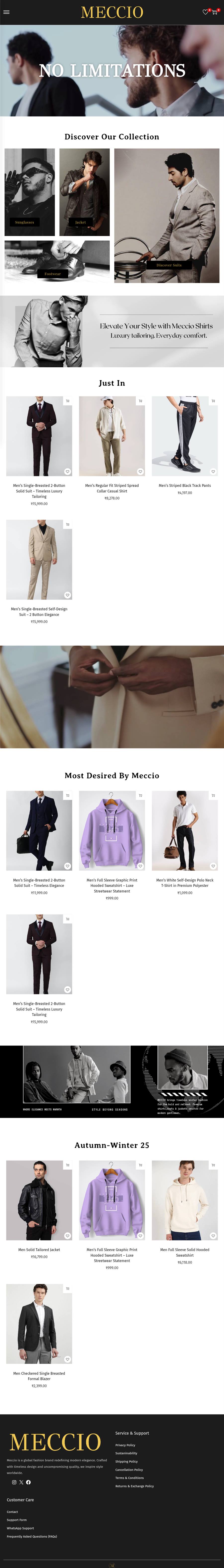Open the Privacy Policy footer link
The height and width of the screenshot is (1568, 224).
(125, 1445)
